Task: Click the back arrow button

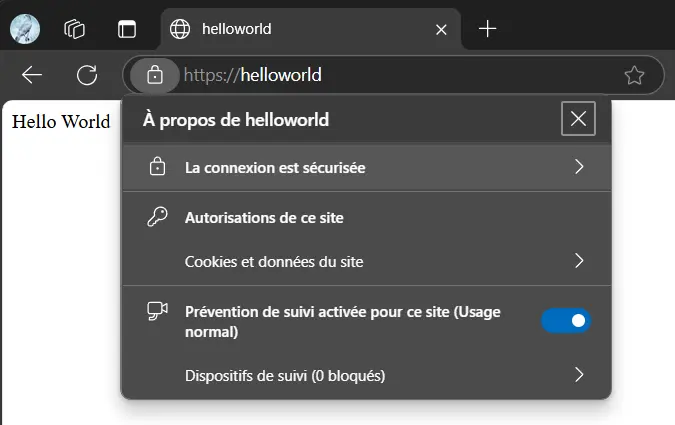Action: 32,75
